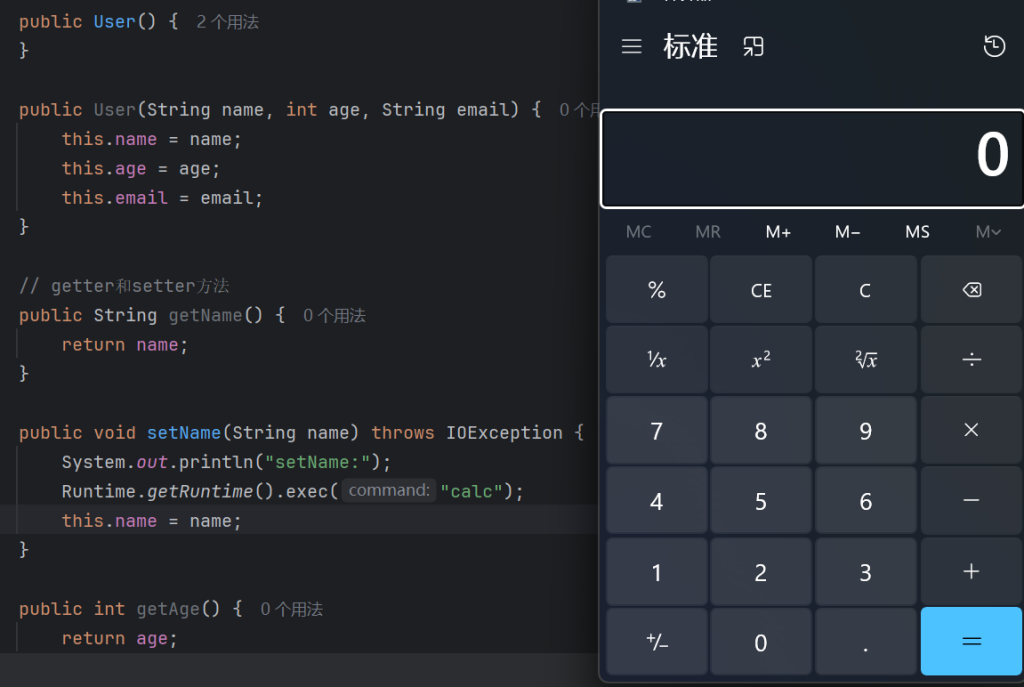The height and width of the screenshot is (687, 1024).
Task: Expand the memory list dropdown
Action: pyautogui.click(x=987, y=232)
